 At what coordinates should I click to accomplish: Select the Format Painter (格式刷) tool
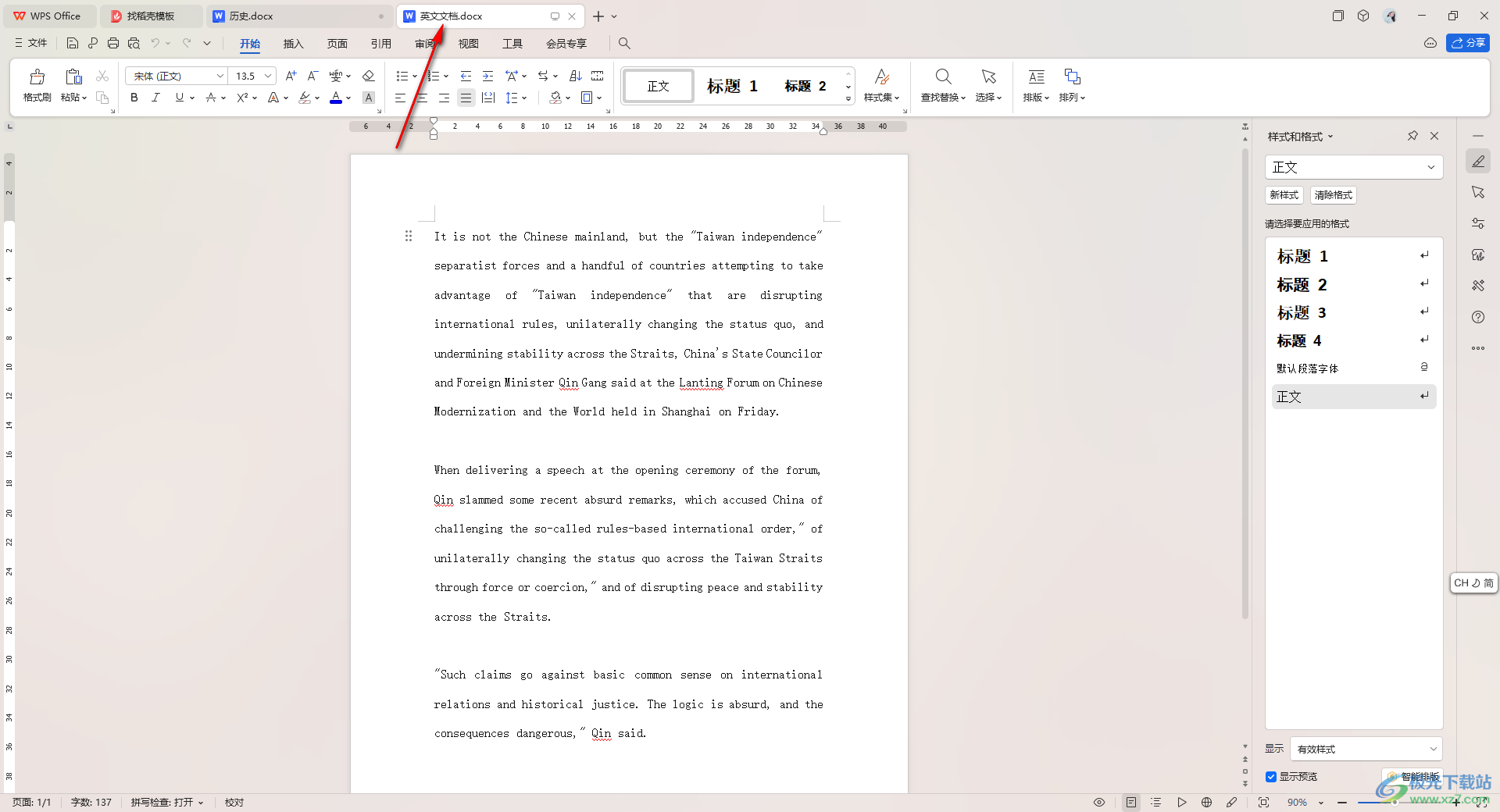pyautogui.click(x=37, y=86)
